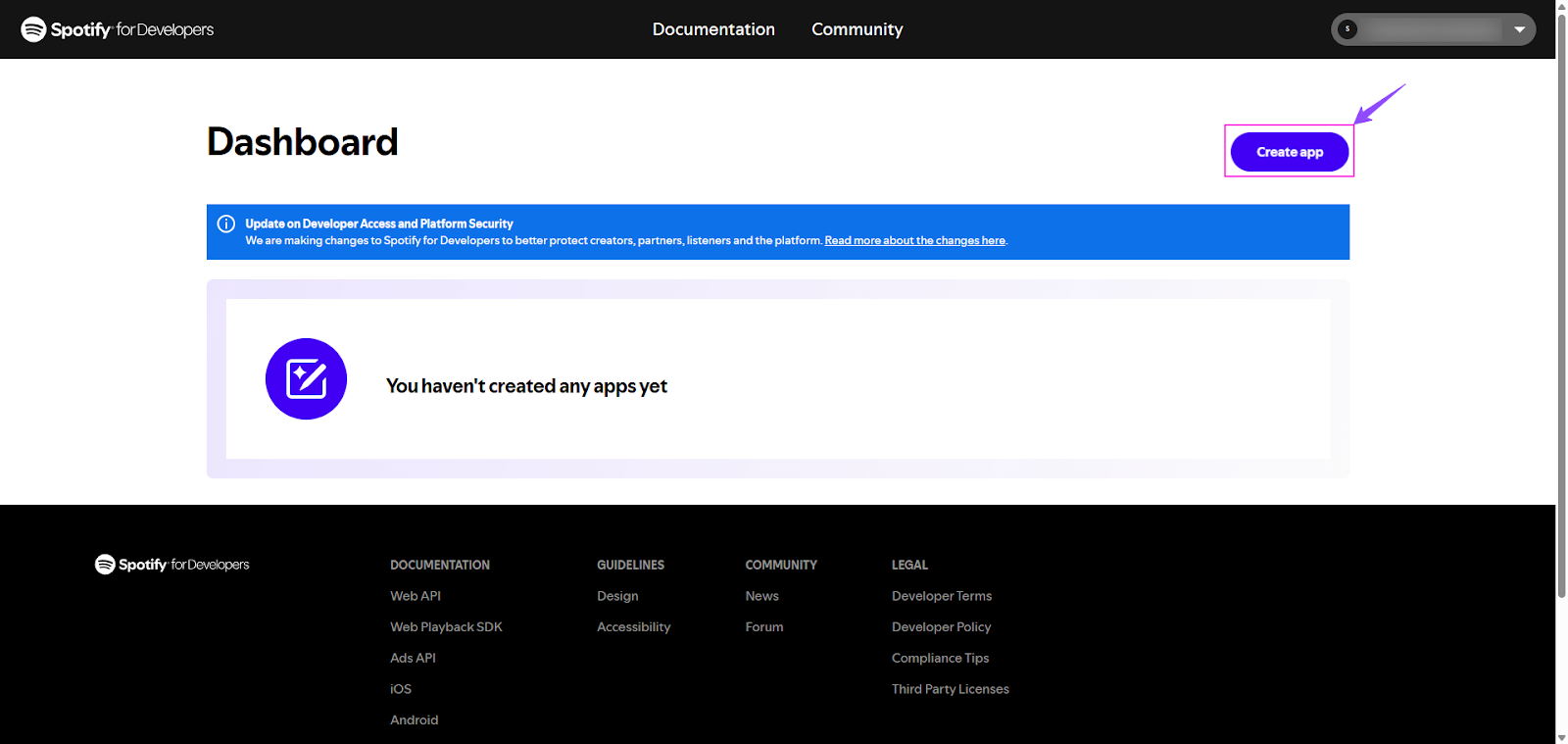This screenshot has height=744, width=1568.
Task: Click the DOCUMENTATION footer heading
Action: pos(440,565)
